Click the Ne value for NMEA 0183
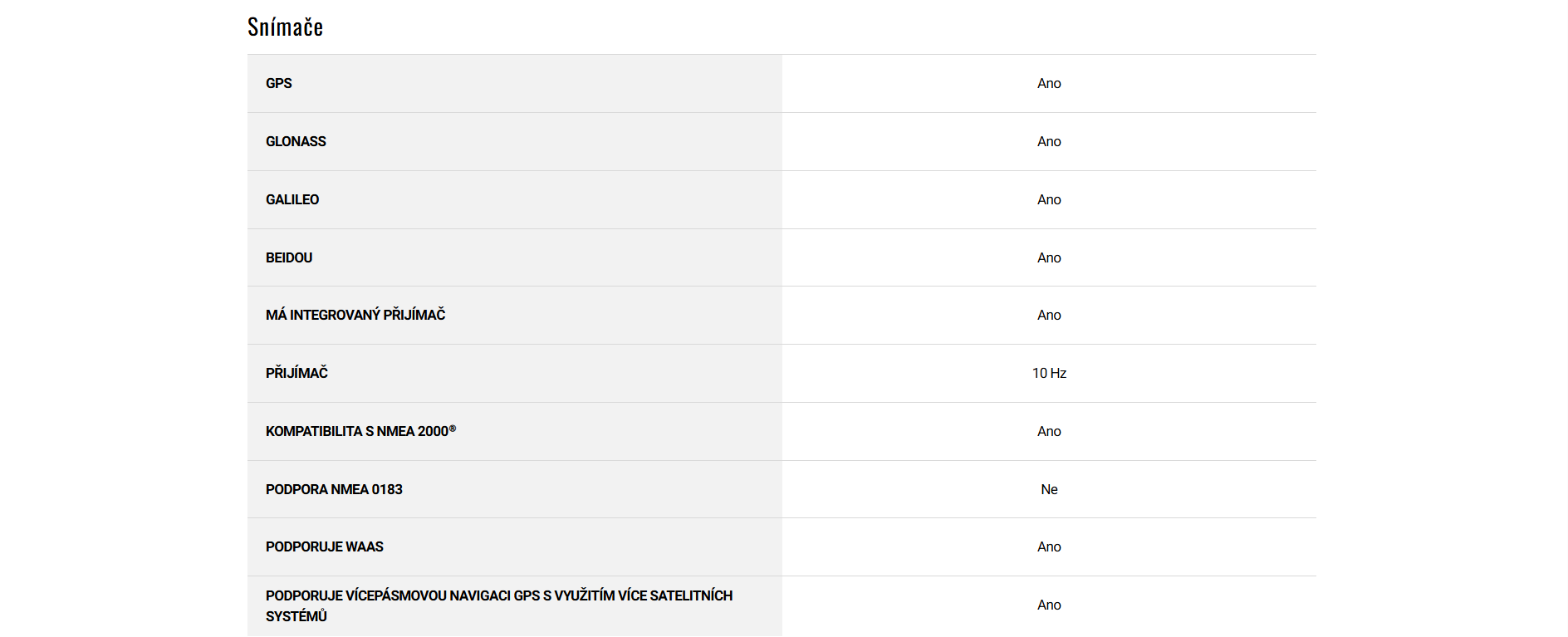 [x=1049, y=489]
